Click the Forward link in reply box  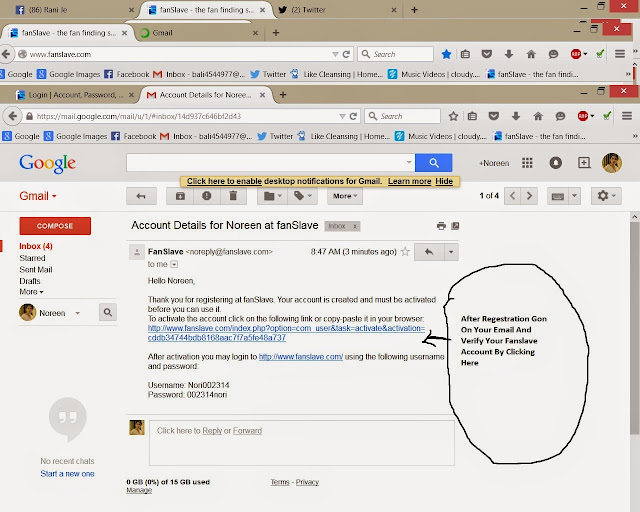click(x=247, y=431)
